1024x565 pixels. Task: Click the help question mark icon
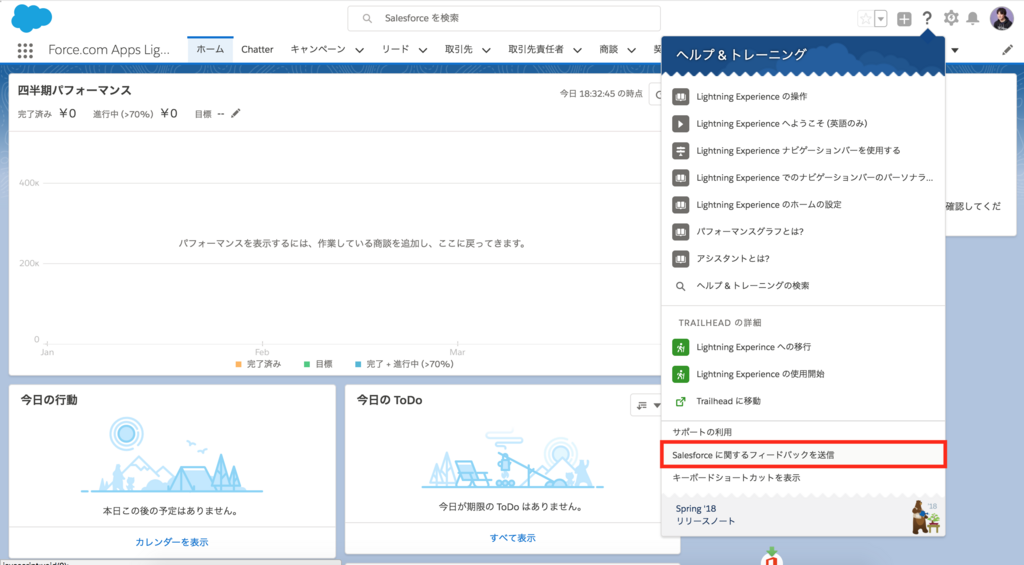point(927,18)
